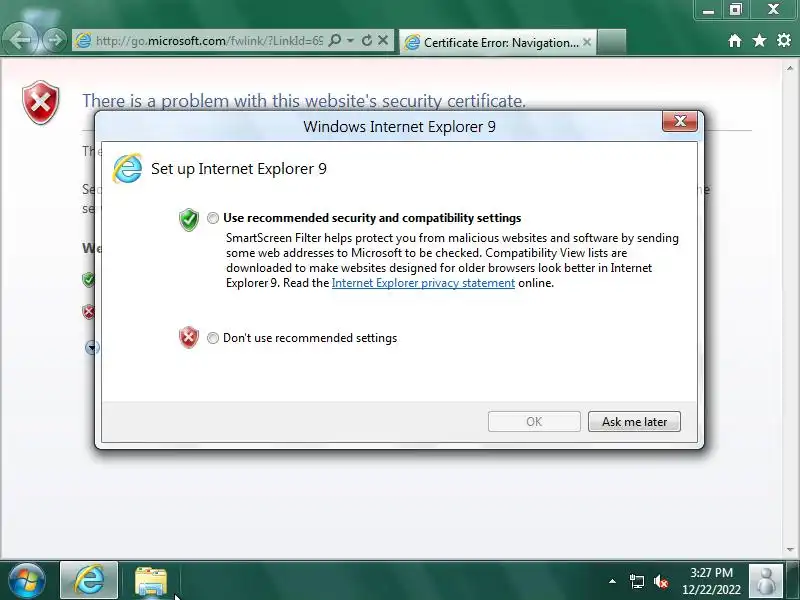800x600 pixels.
Task: Open Windows Explorer from the taskbar
Action: (151, 581)
